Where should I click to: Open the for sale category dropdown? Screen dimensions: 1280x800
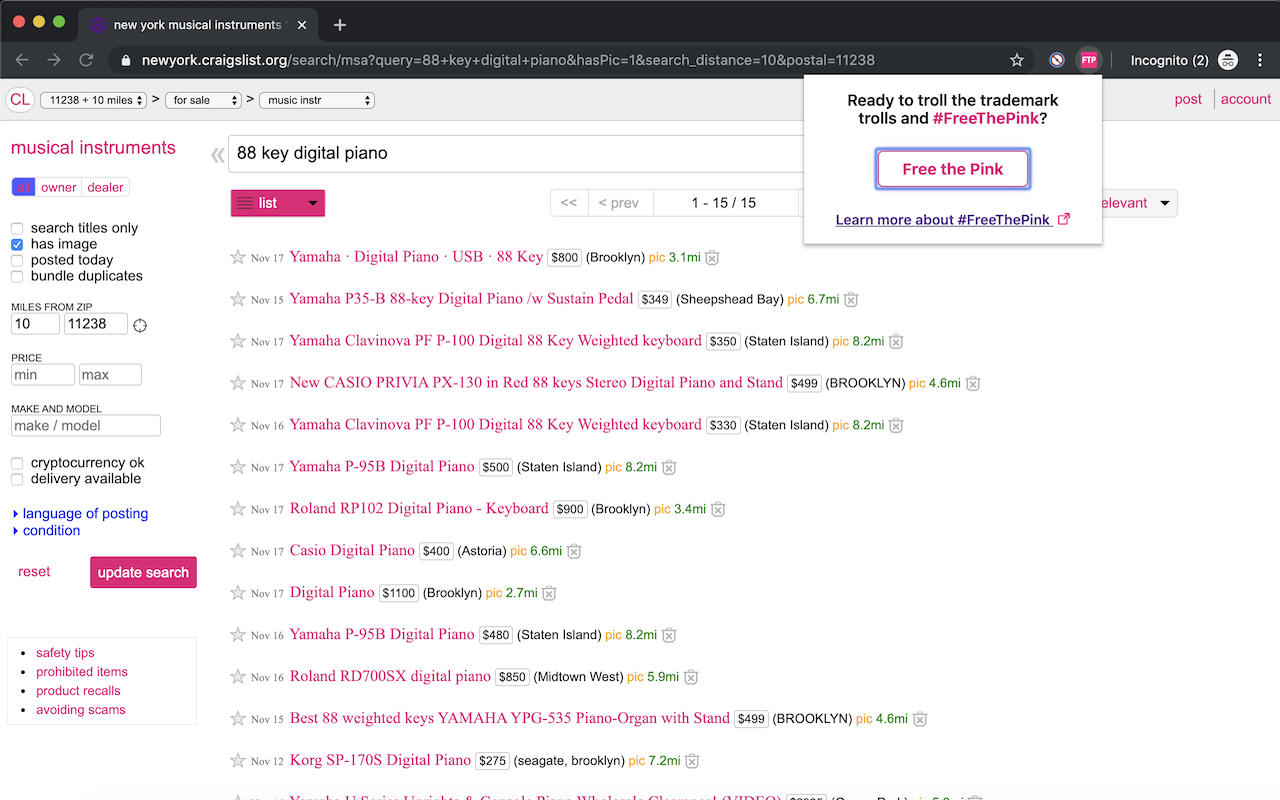click(204, 100)
